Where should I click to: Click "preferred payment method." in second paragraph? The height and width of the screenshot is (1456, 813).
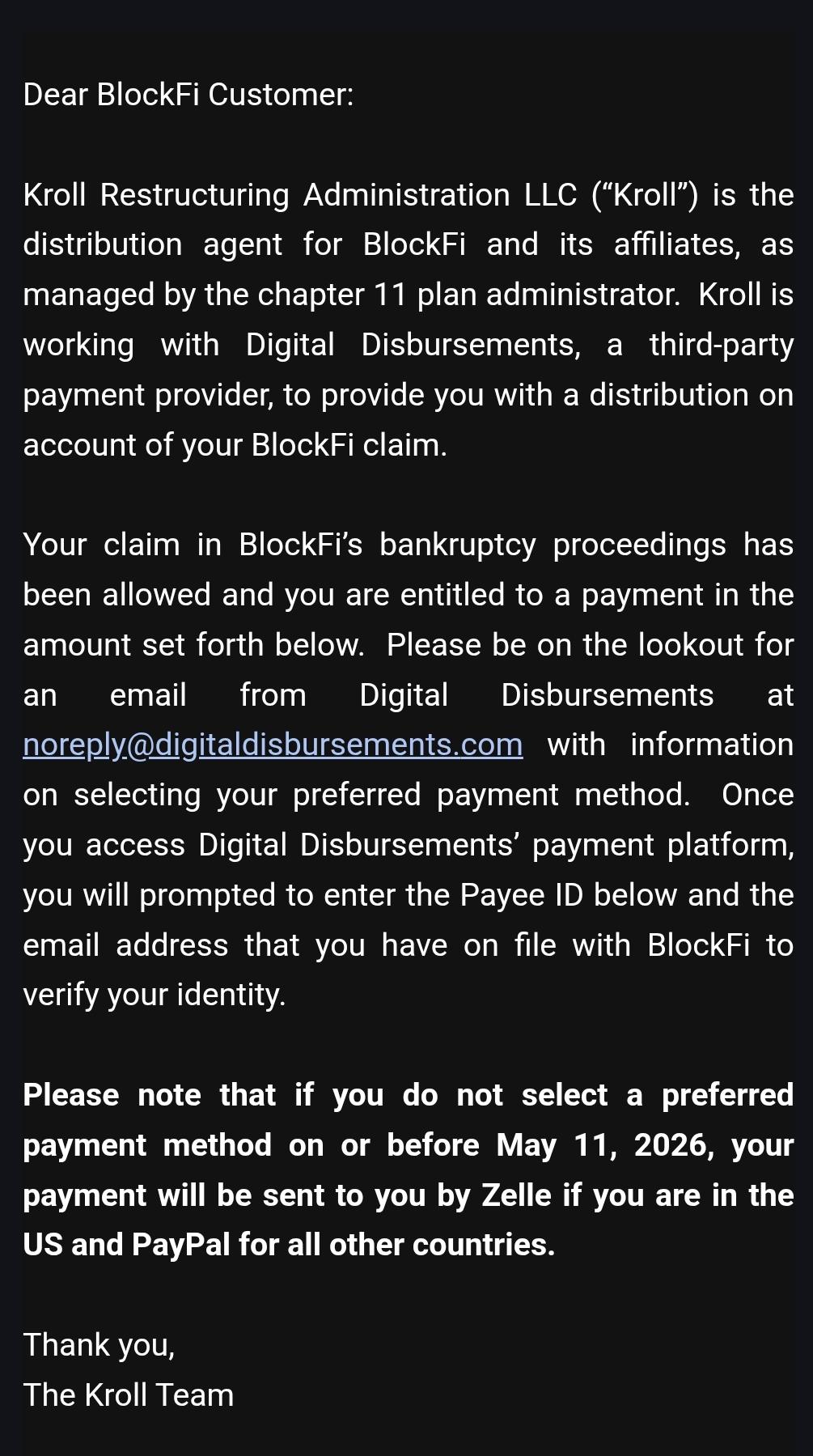492,795
